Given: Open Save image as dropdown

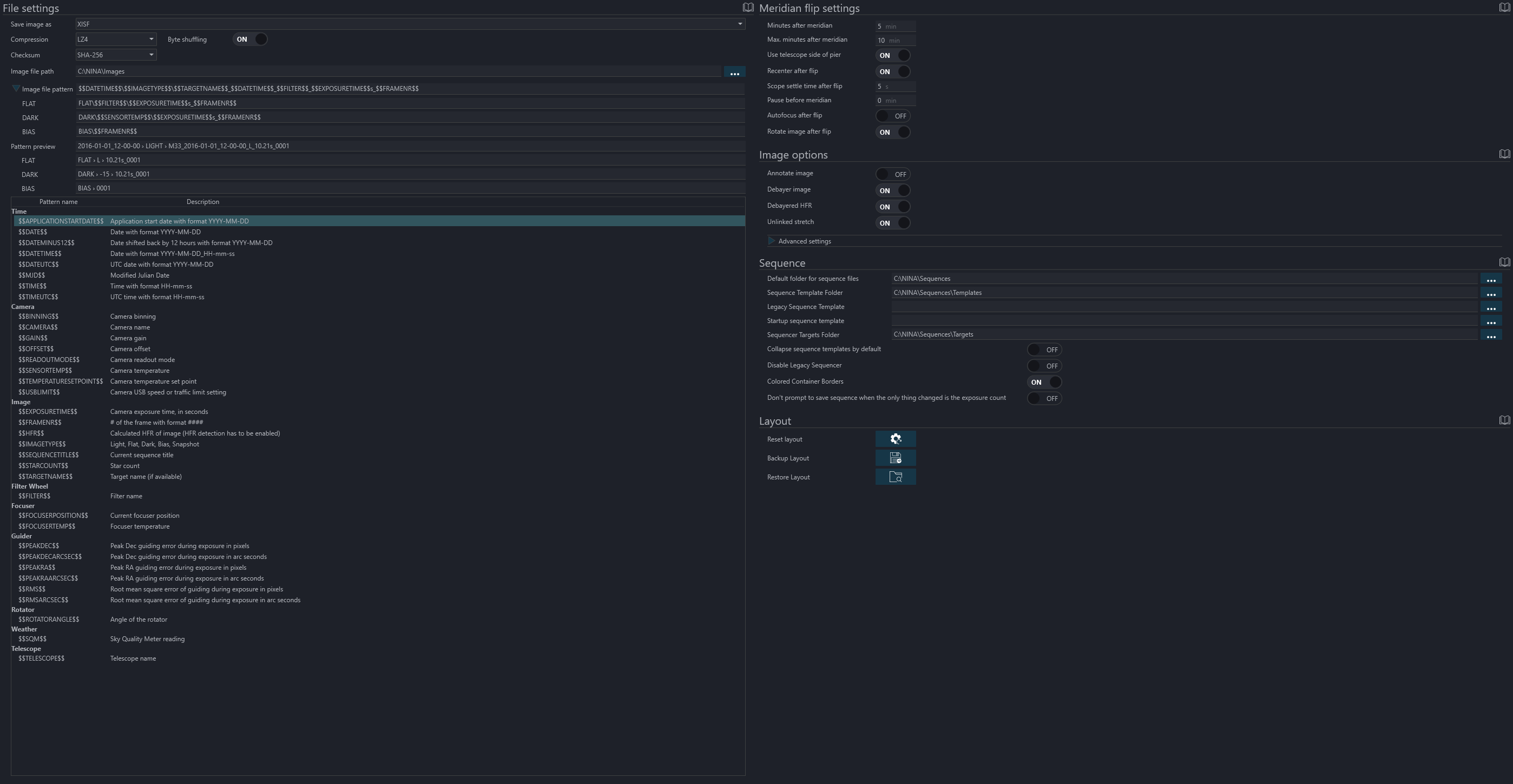Looking at the screenshot, I should pos(410,24).
